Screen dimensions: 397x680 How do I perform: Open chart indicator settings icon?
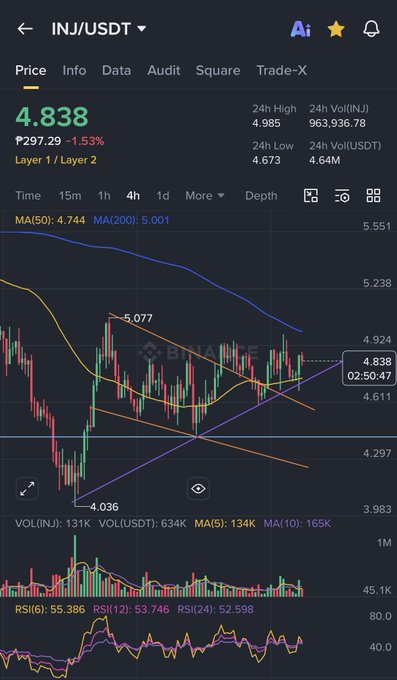[342, 196]
